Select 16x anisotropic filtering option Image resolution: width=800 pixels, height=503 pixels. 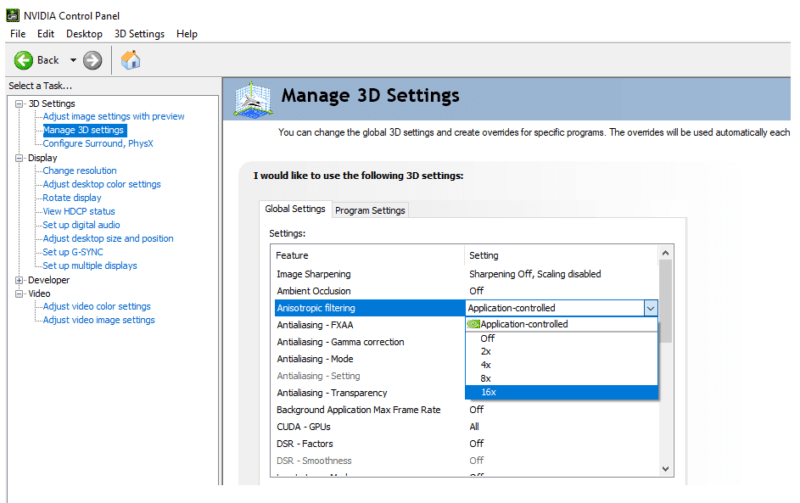point(488,392)
